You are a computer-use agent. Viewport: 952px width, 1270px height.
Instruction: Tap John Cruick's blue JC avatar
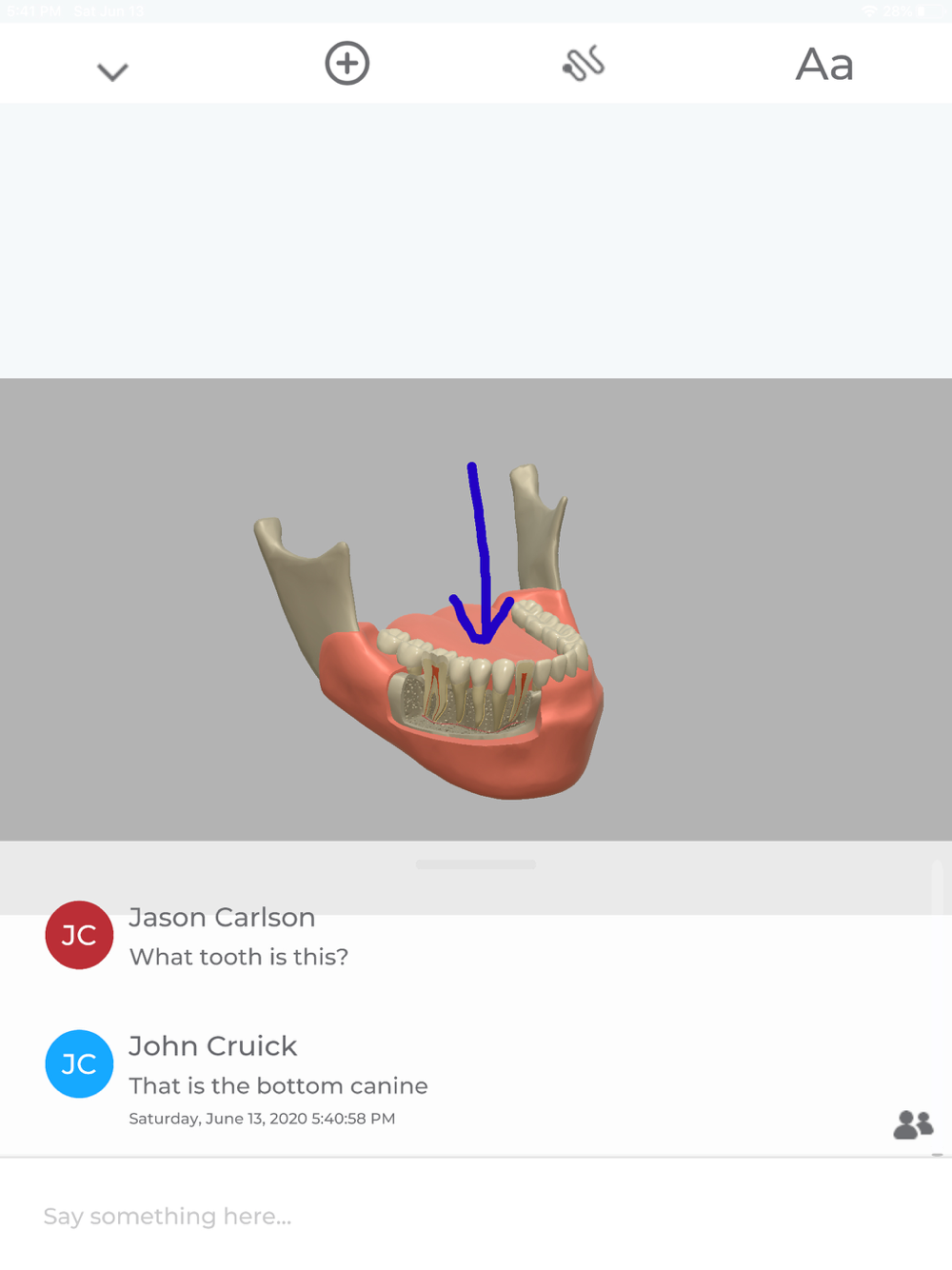(x=79, y=1063)
